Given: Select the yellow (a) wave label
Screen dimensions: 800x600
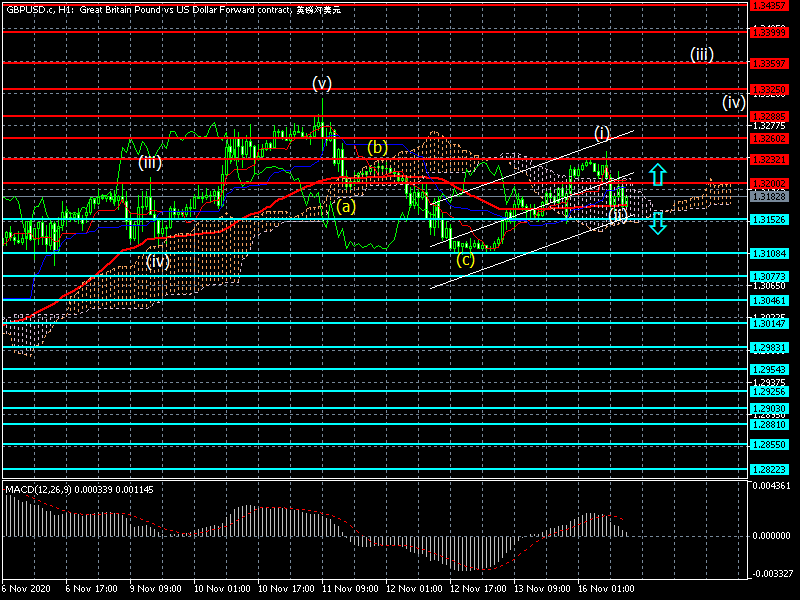Looking at the screenshot, I should pyautogui.click(x=345, y=207).
